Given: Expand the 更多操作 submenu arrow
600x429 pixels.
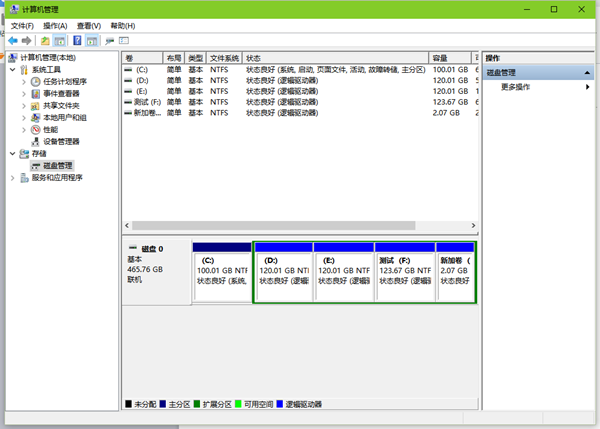Looking at the screenshot, I should 588,87.
